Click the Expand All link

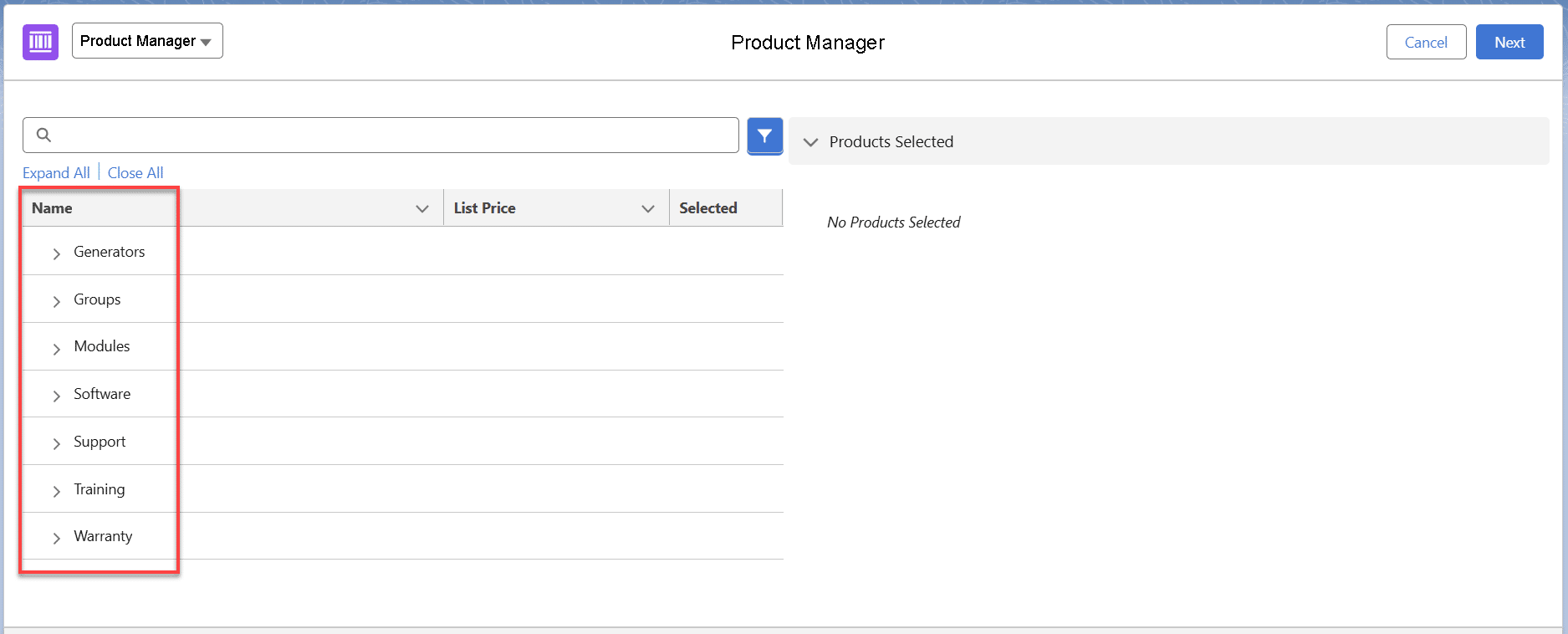(56, 173)
